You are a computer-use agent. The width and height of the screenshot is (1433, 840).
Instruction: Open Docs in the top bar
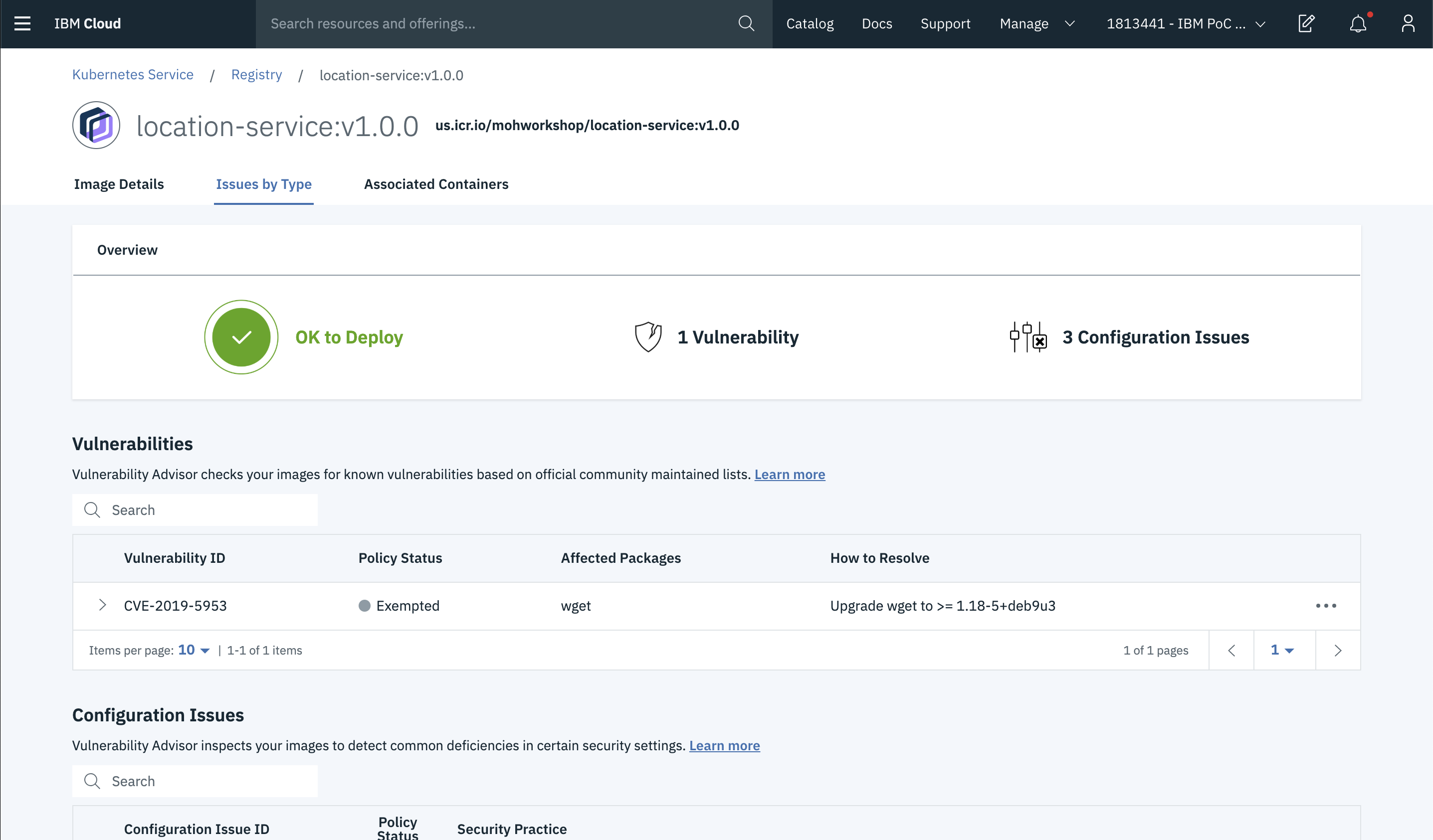tap(877, 23)
